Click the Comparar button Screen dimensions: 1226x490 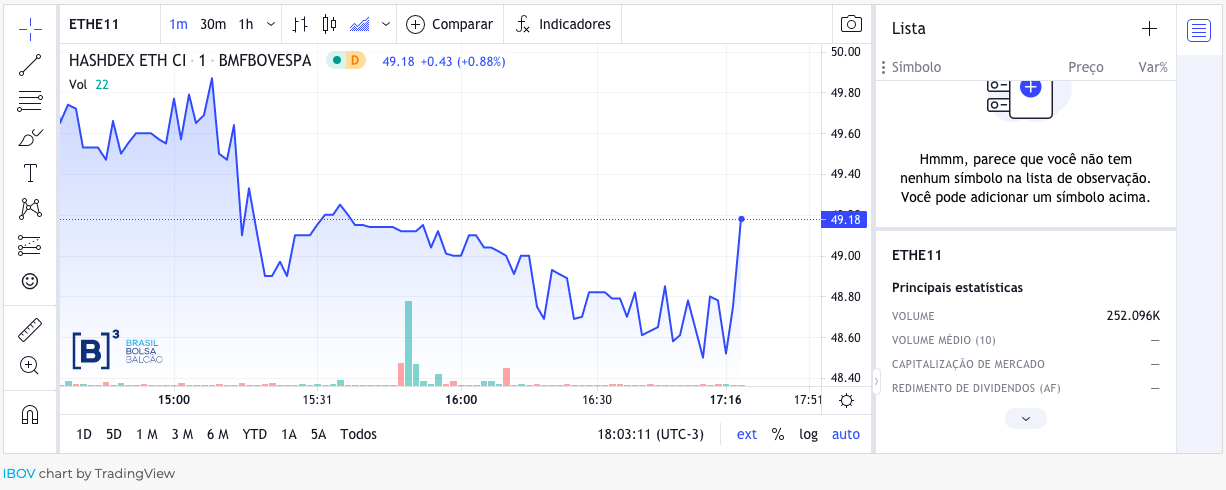pyautogui.click(x=450, y=24)
